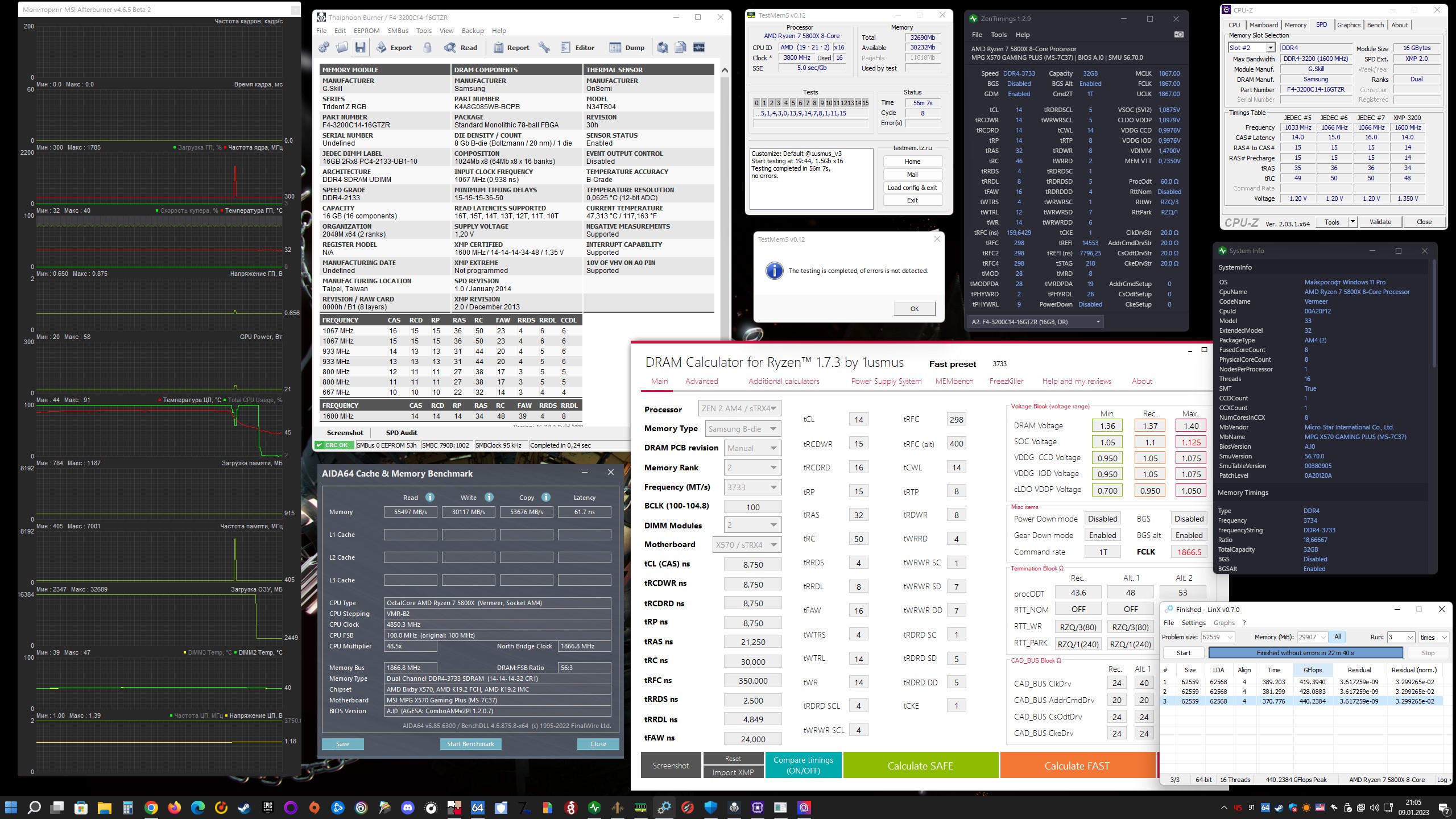Click the Report clipboard icon in Thaiphoon

[x=499, y=48]
